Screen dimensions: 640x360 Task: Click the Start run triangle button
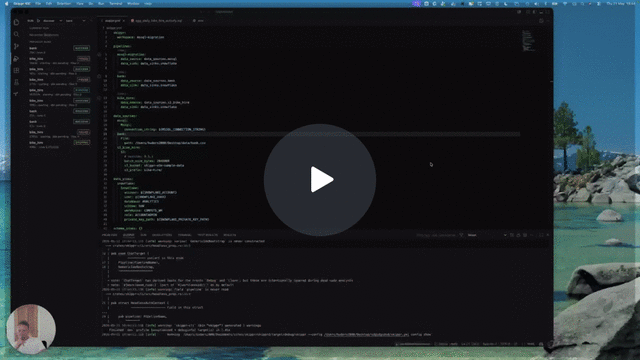pyautogui.click(x=38, y=21)
